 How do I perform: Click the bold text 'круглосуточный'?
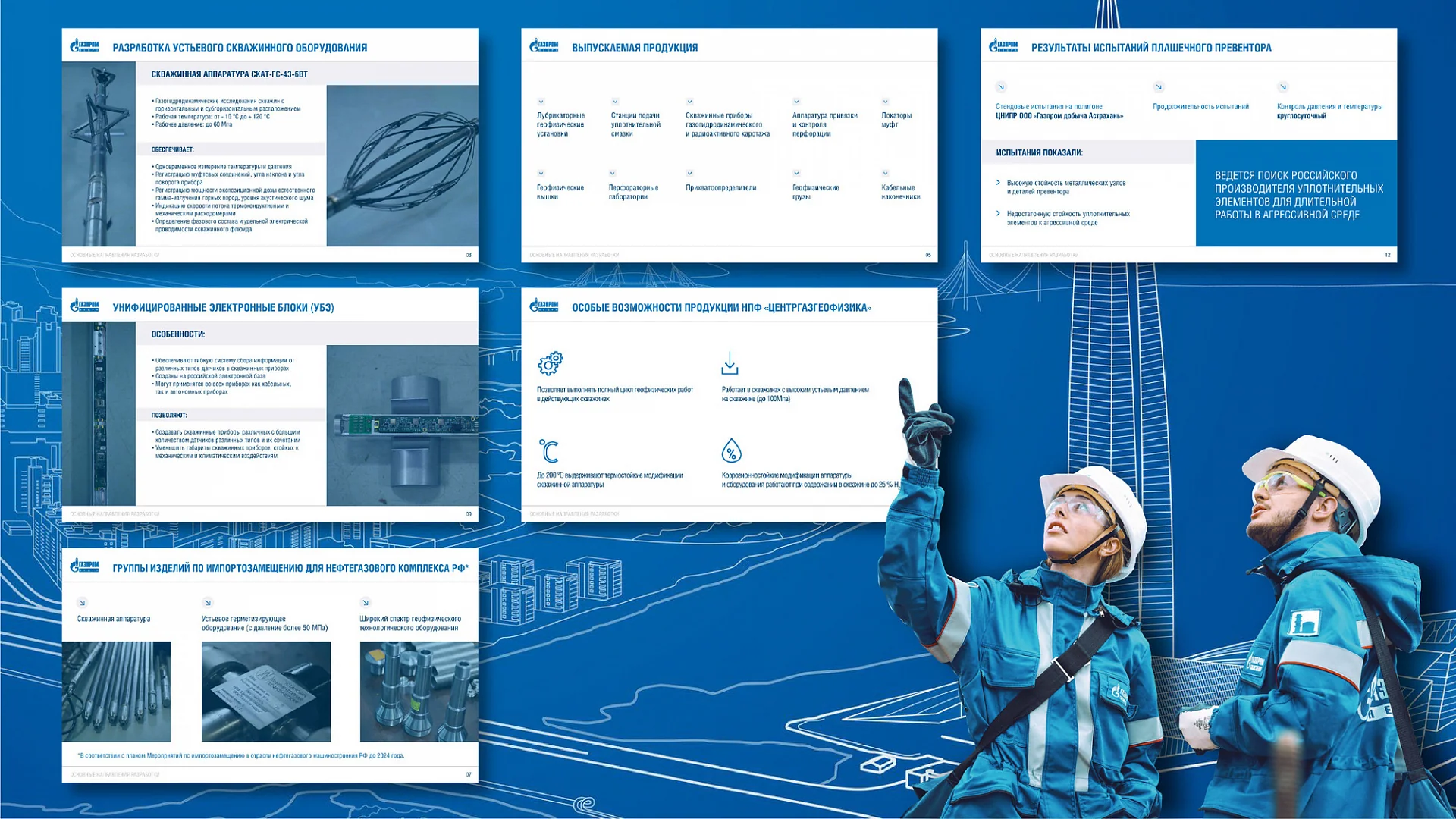1301,116
